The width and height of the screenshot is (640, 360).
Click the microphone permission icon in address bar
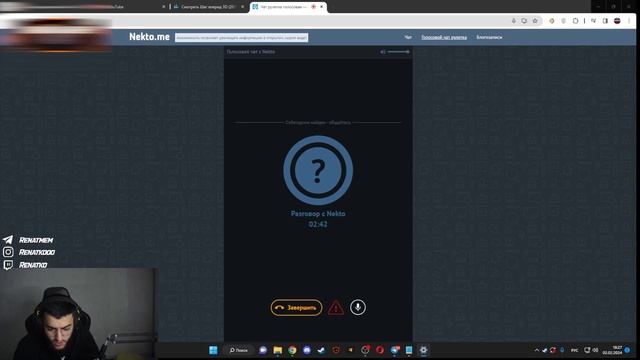[513, 21]
